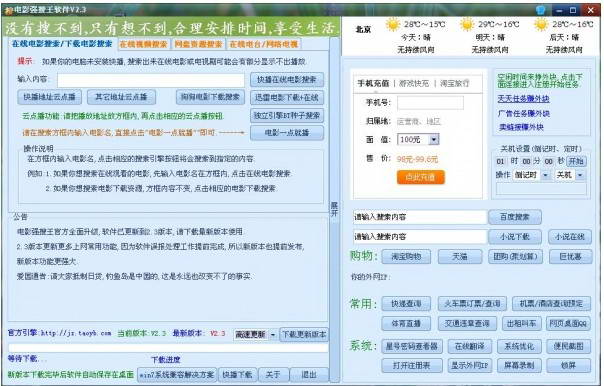Click the download progress bar
The width and height of the screenshot is (604, 386).
click(x=168, y=348)
